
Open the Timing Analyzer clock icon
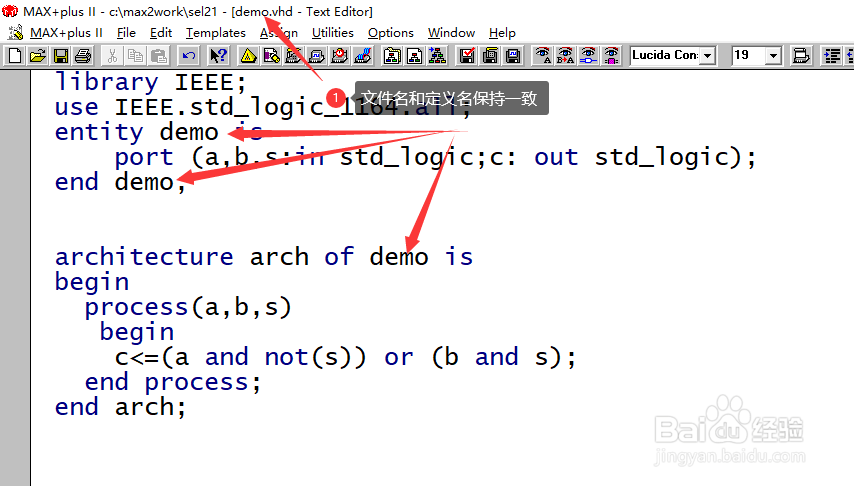pos(339,56)
